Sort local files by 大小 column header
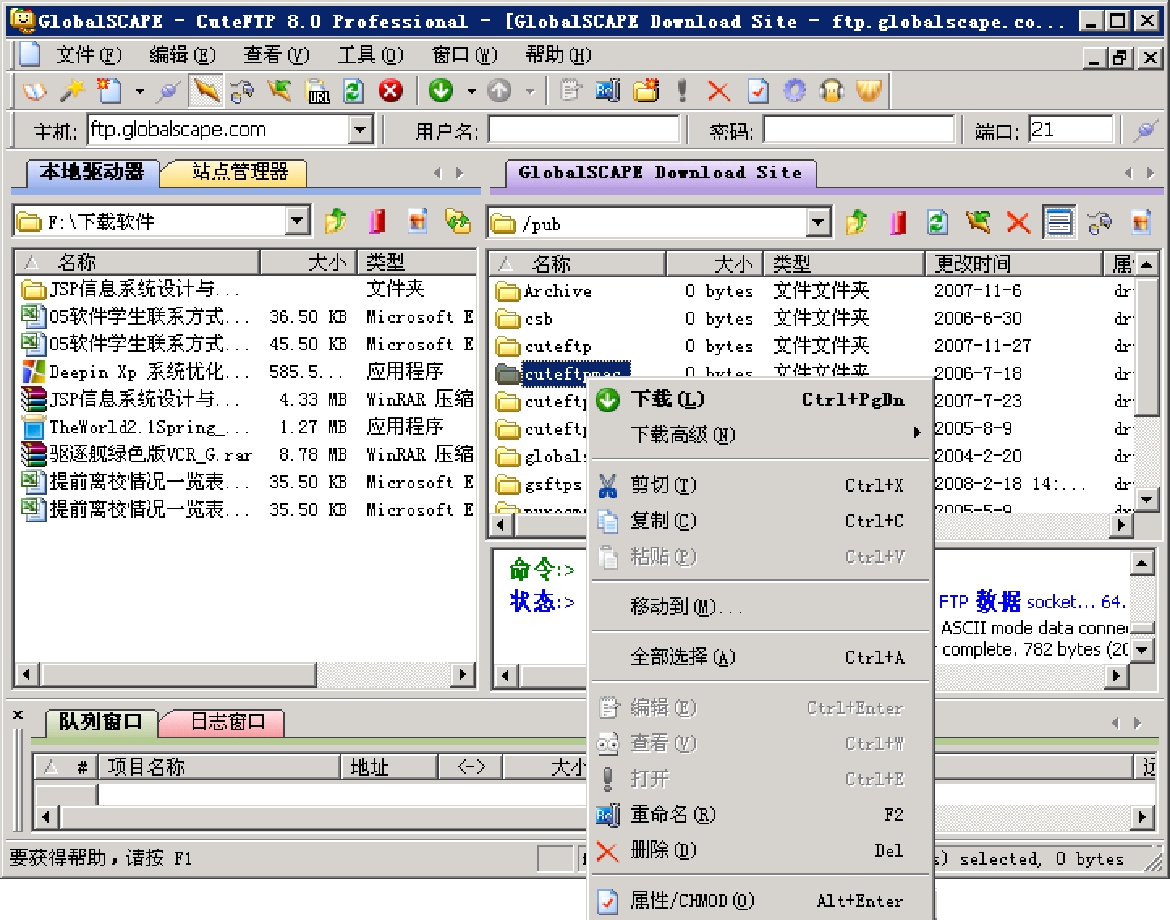Screen dimensions: 1170x920 (308, 263)
